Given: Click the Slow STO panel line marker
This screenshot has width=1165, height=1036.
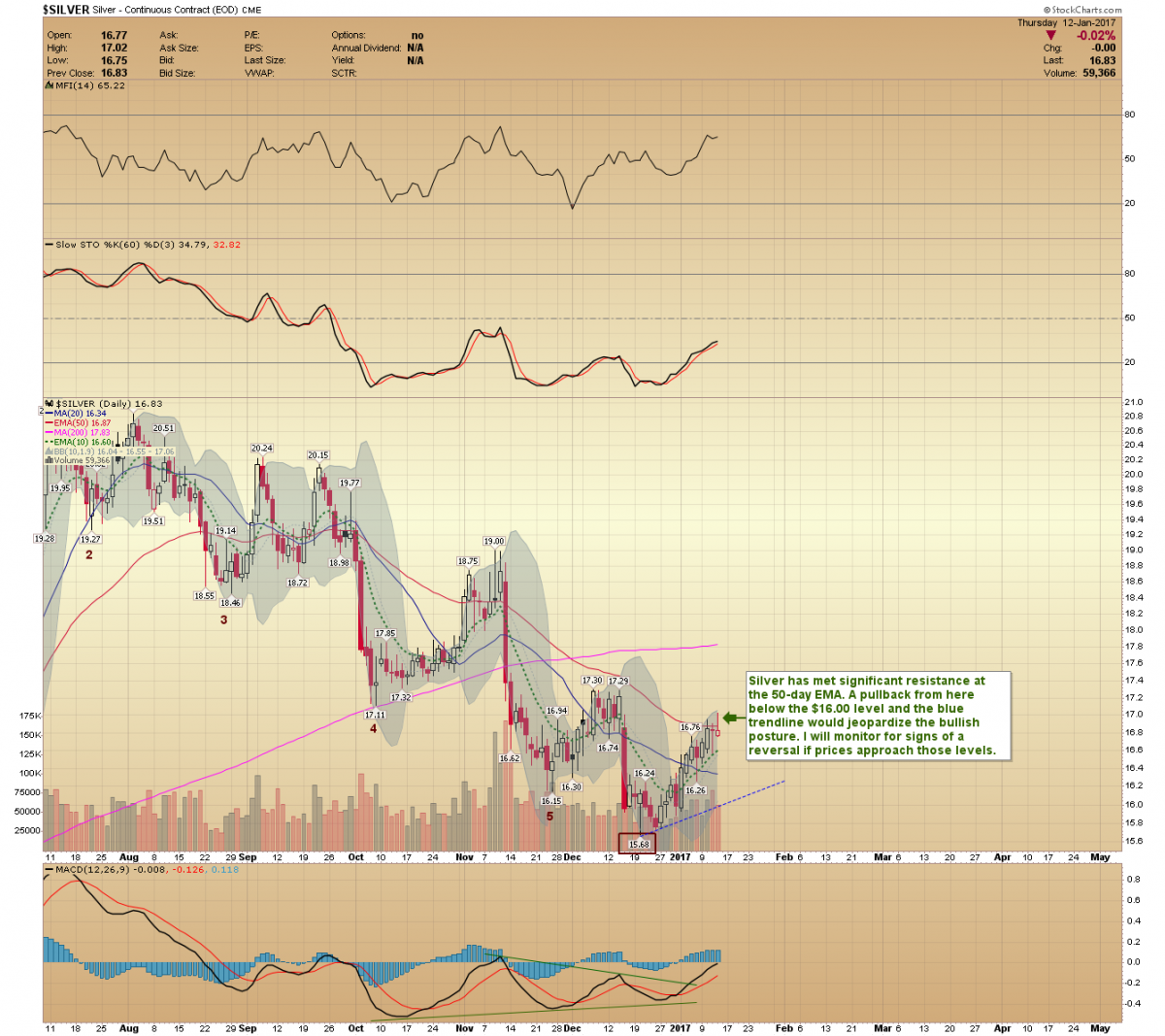Looking at the screenshot, I should tap(49, 245).
